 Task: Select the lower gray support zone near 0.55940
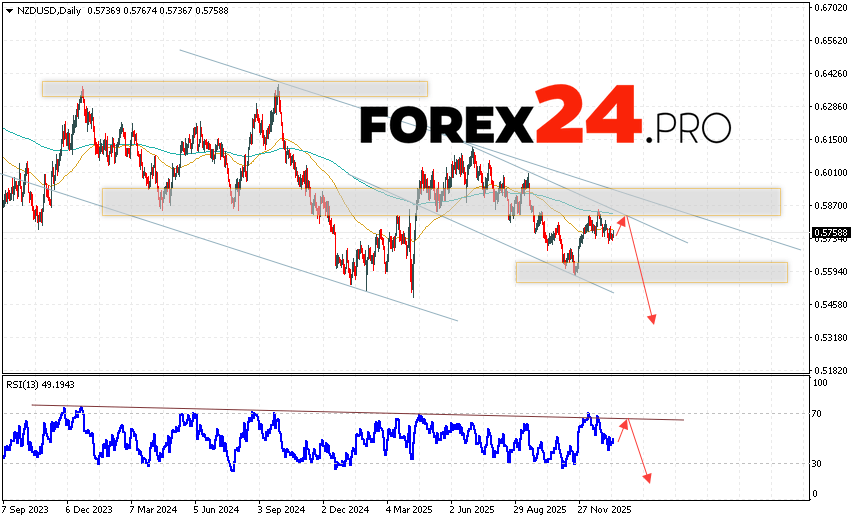[651, 272]
